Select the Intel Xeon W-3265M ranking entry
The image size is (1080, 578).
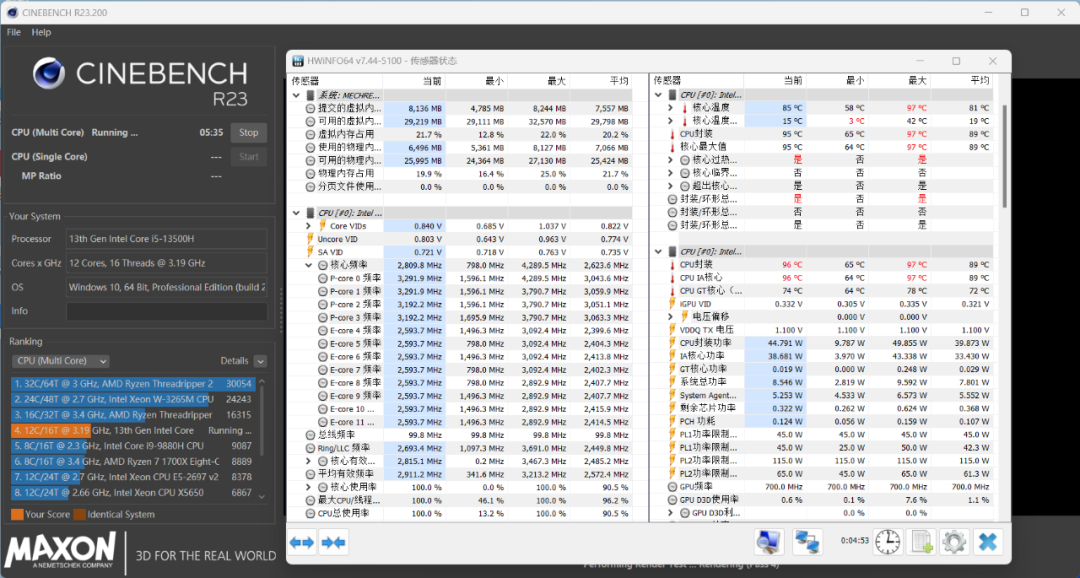[134, 399]
